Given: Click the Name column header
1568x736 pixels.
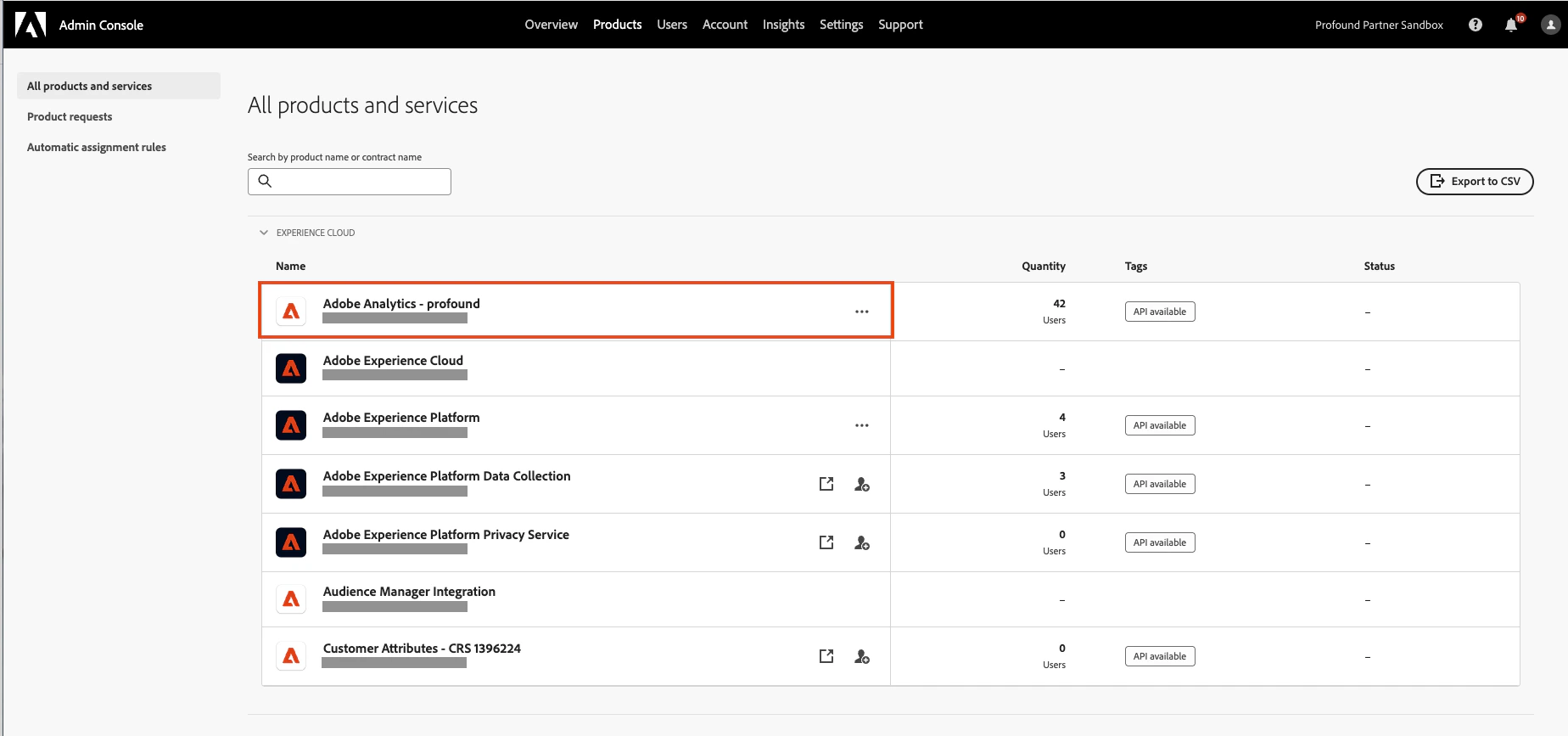Looking at the screenshot, I should pos(290,266).
